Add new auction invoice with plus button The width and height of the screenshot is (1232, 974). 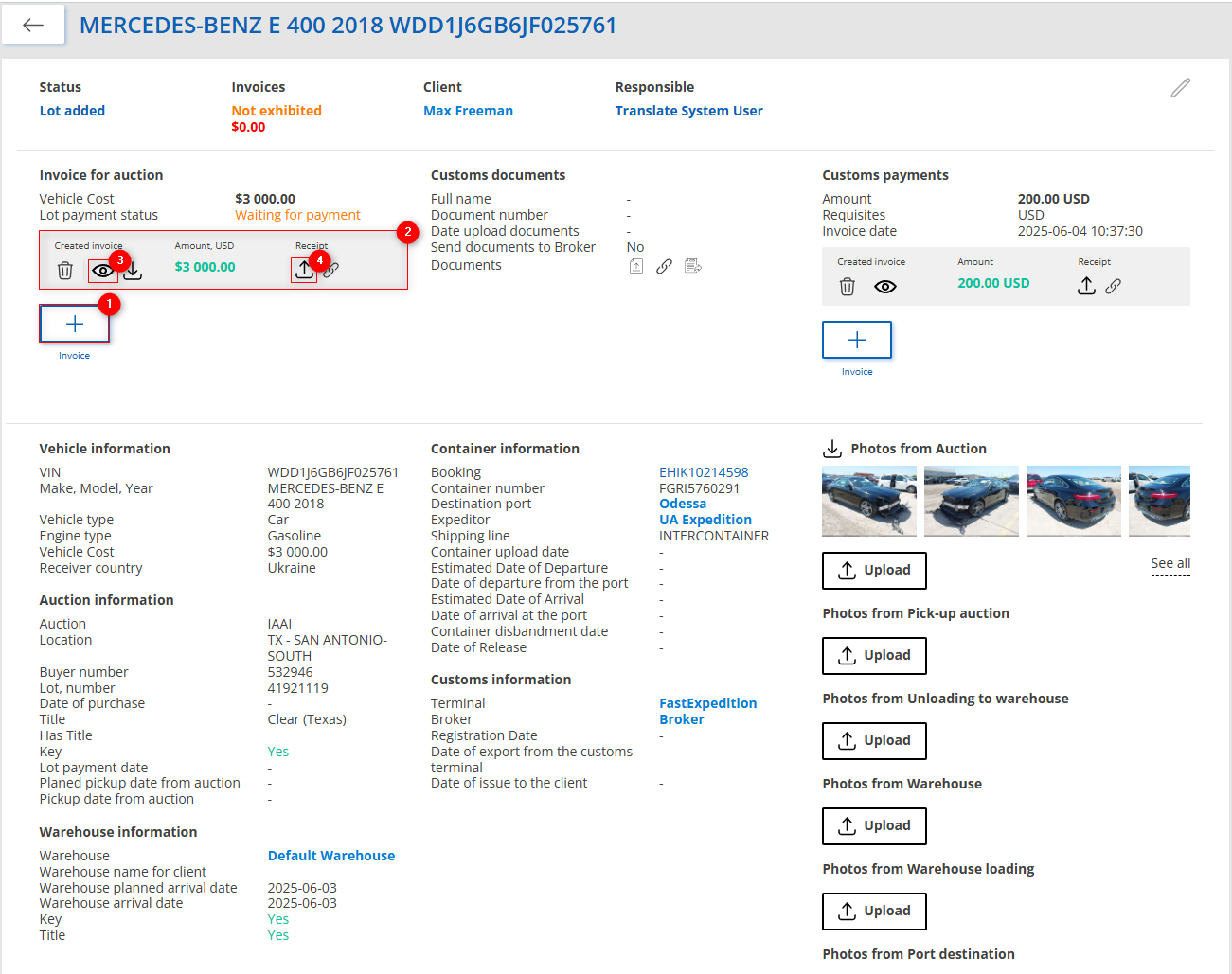[x=75, y=324]
